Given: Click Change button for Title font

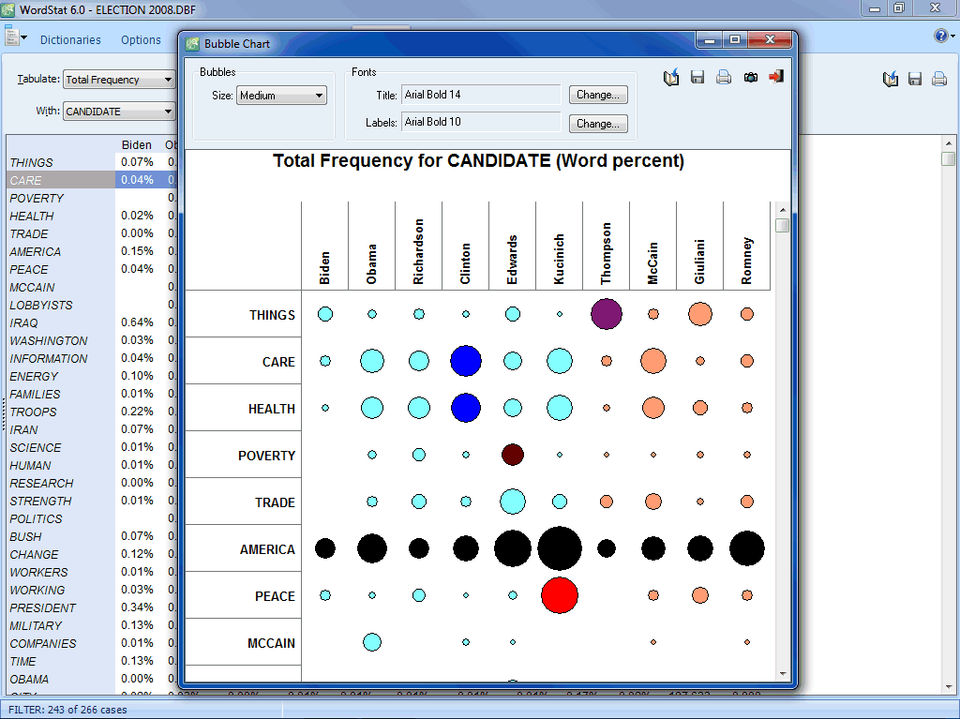Looking at the screenshot, I should coord(598,95).
